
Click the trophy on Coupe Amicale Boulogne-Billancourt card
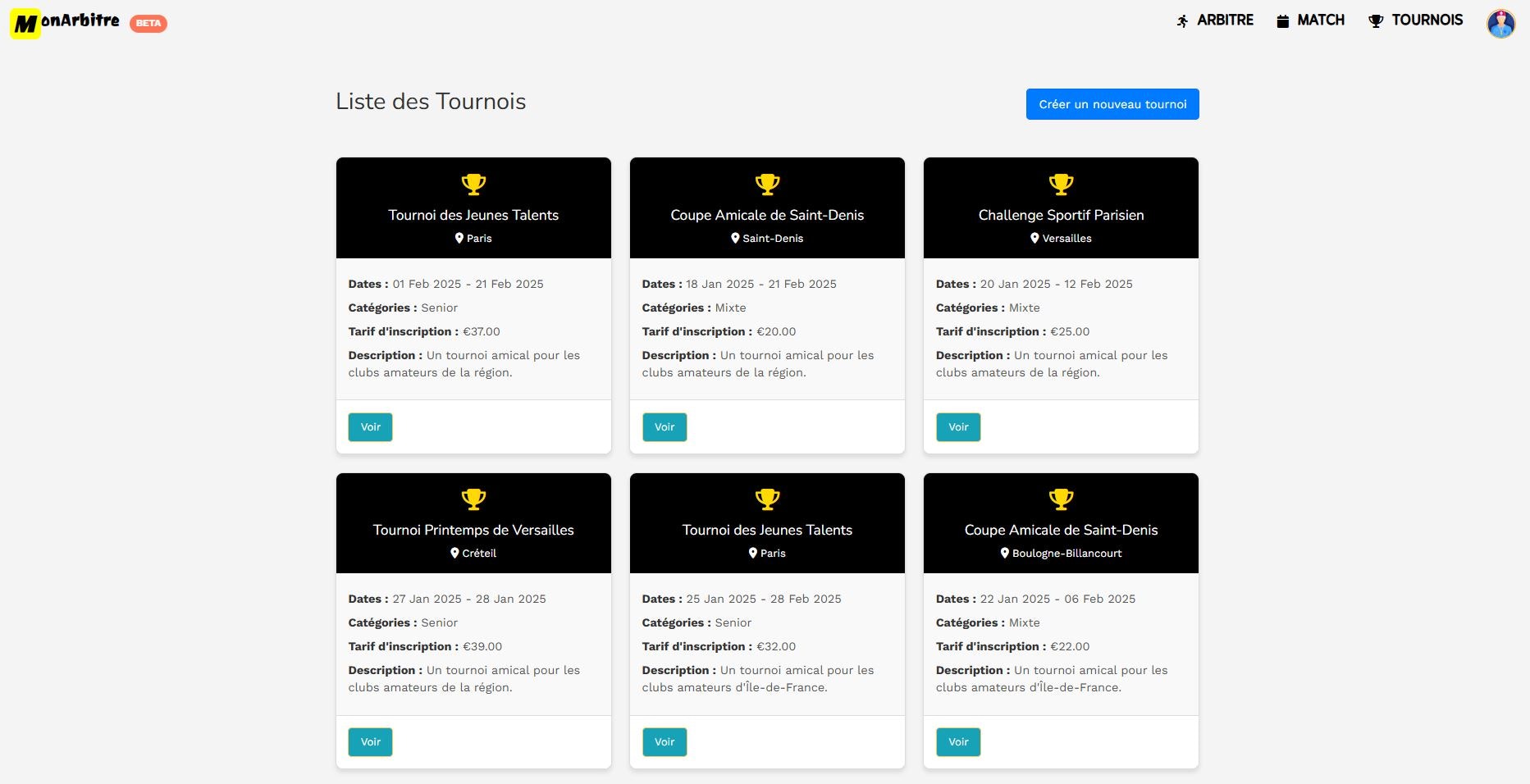coord(1061,499)
